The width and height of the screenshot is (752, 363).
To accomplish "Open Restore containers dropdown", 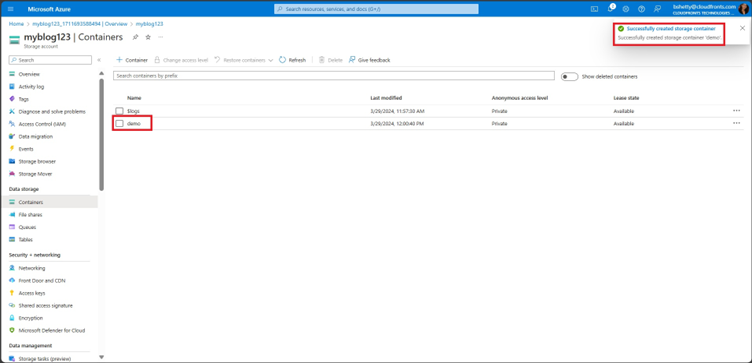I will (x=244, y=60).
